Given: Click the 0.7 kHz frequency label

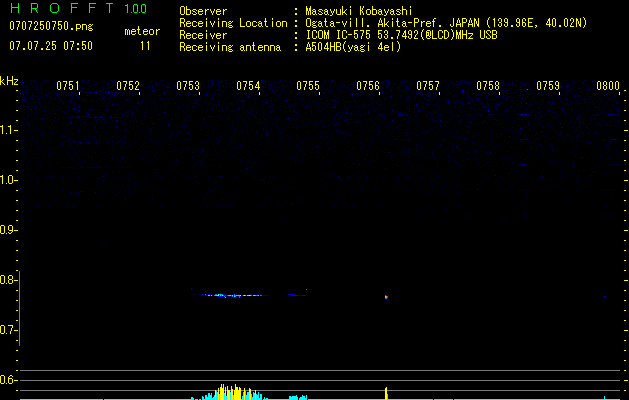Looking at the screenshot, I should 7,330.
